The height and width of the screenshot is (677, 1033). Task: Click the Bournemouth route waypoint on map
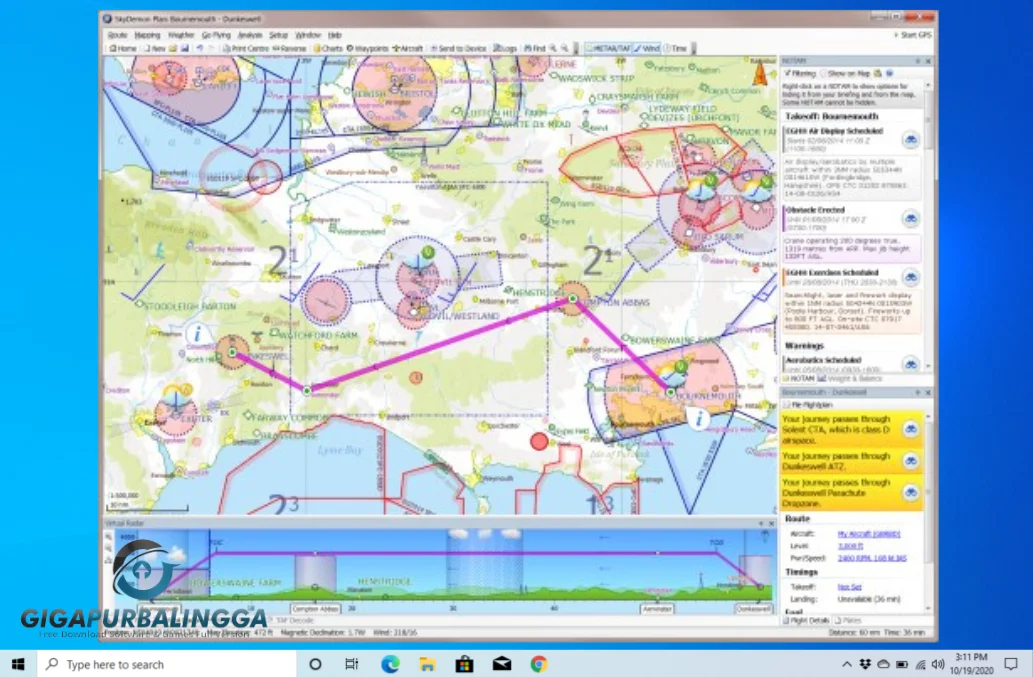tap(670, 392)
